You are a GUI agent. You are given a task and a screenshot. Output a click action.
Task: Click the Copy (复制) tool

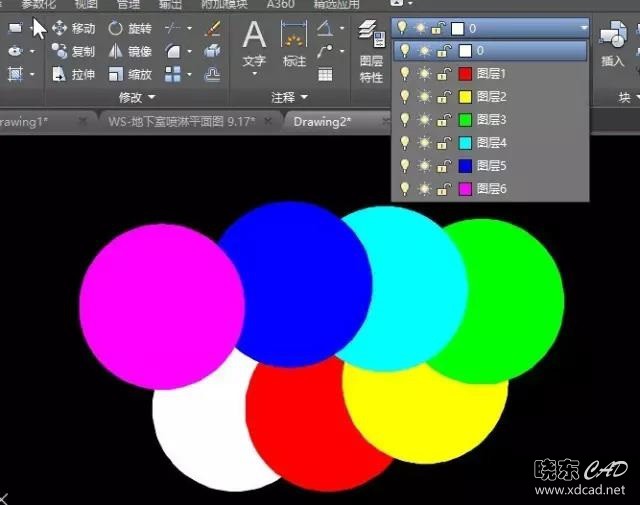(x=73, y=51)
